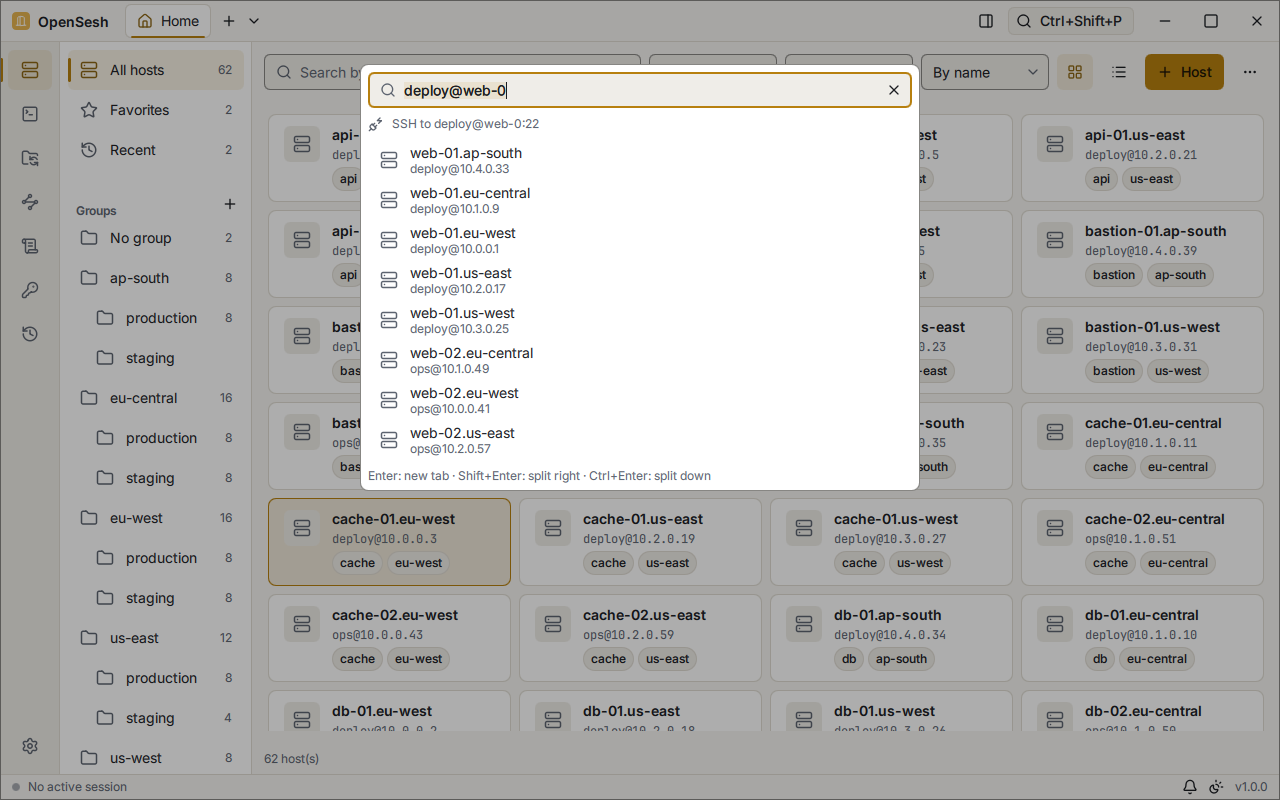Viewport: 1280px width, 800px height.
Task: Switch to list view layout
Action: point(1119,72)
